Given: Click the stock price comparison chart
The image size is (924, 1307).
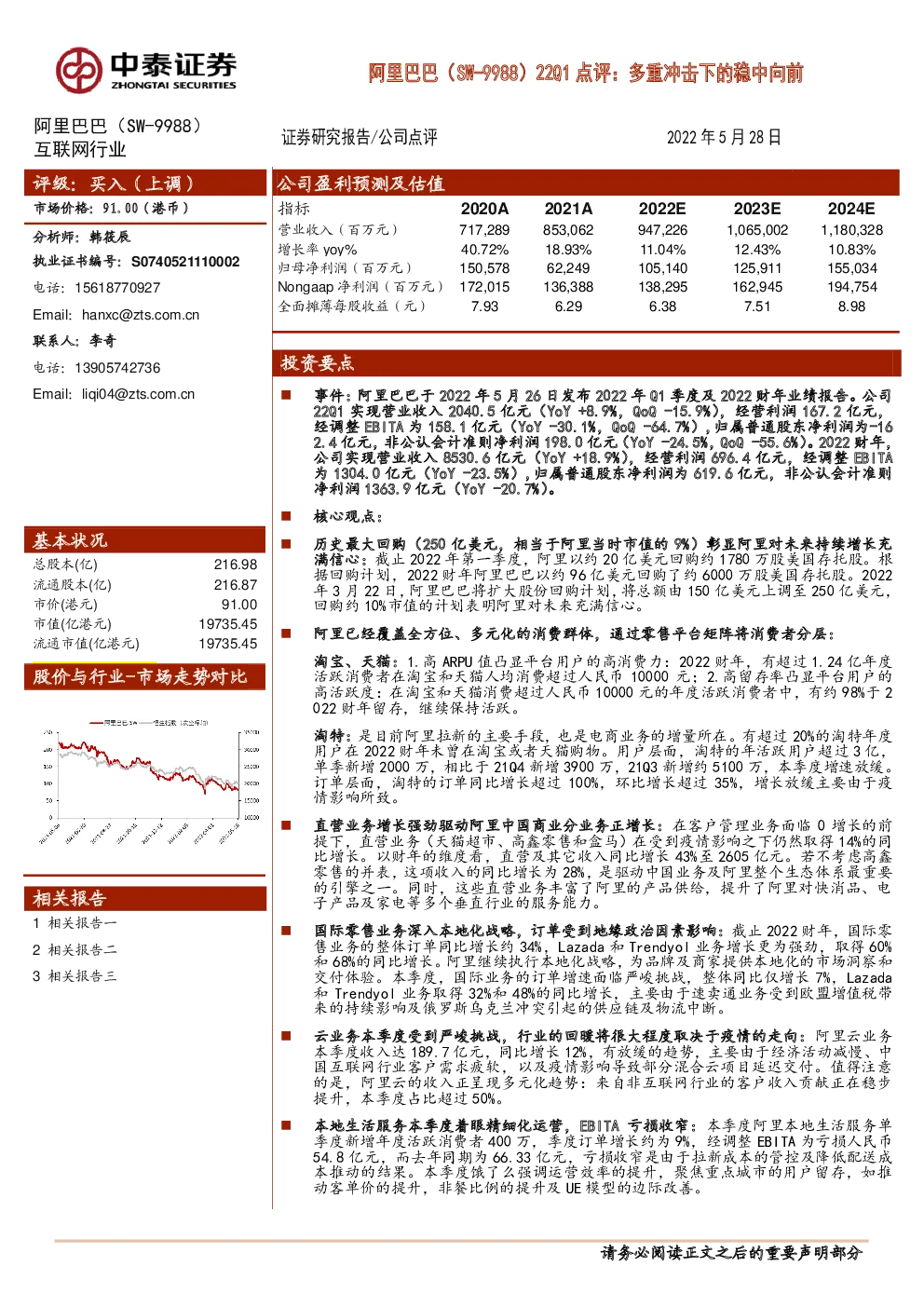Looking at the screenshot, I should [148, 781].
